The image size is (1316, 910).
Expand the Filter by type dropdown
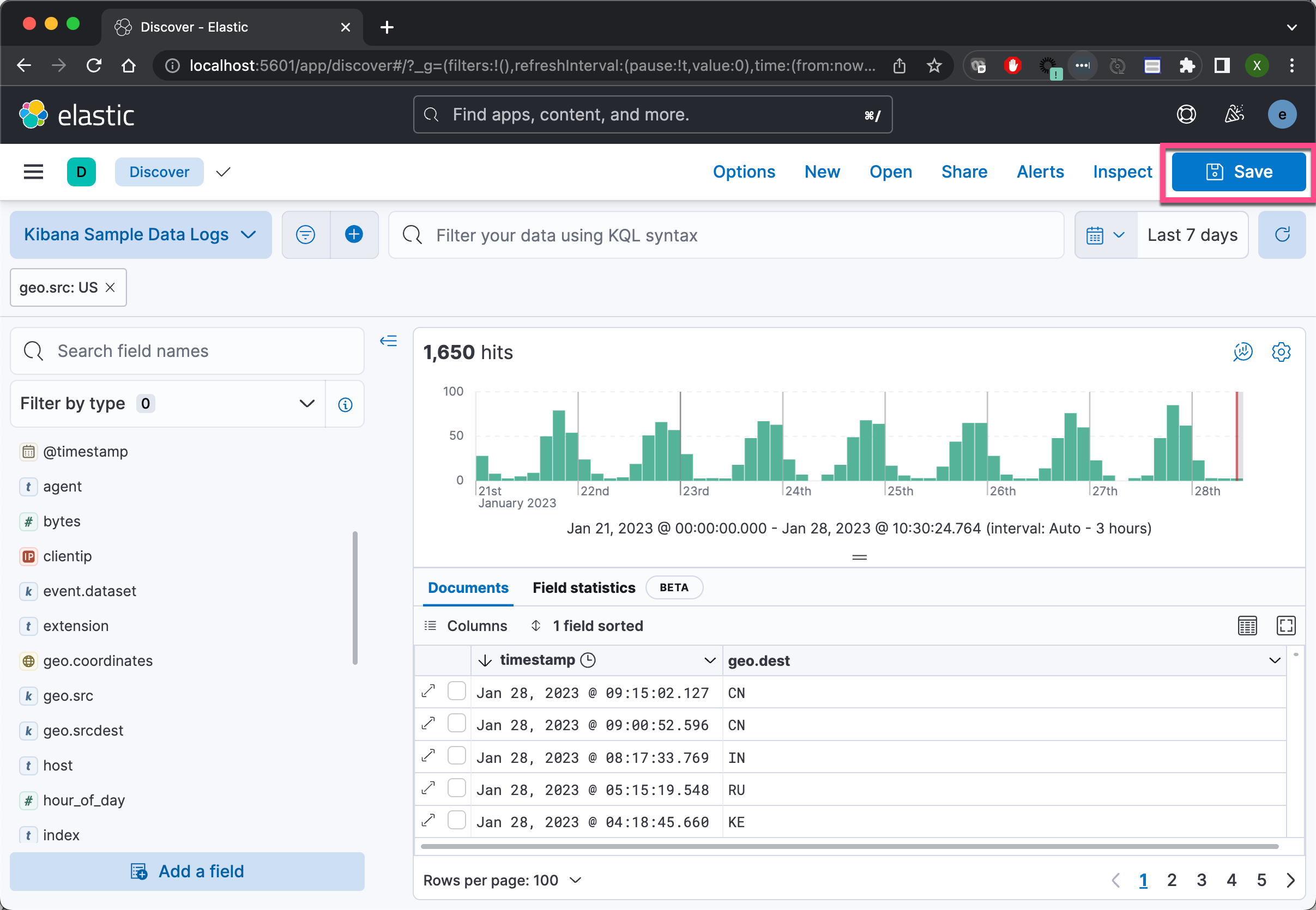coord(168,404)
